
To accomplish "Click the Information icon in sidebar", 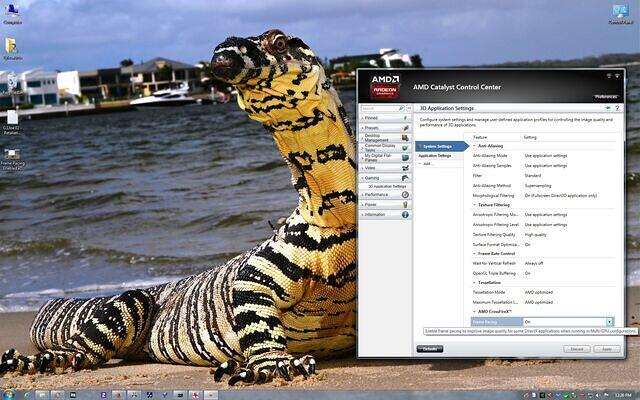I will 406,214.
